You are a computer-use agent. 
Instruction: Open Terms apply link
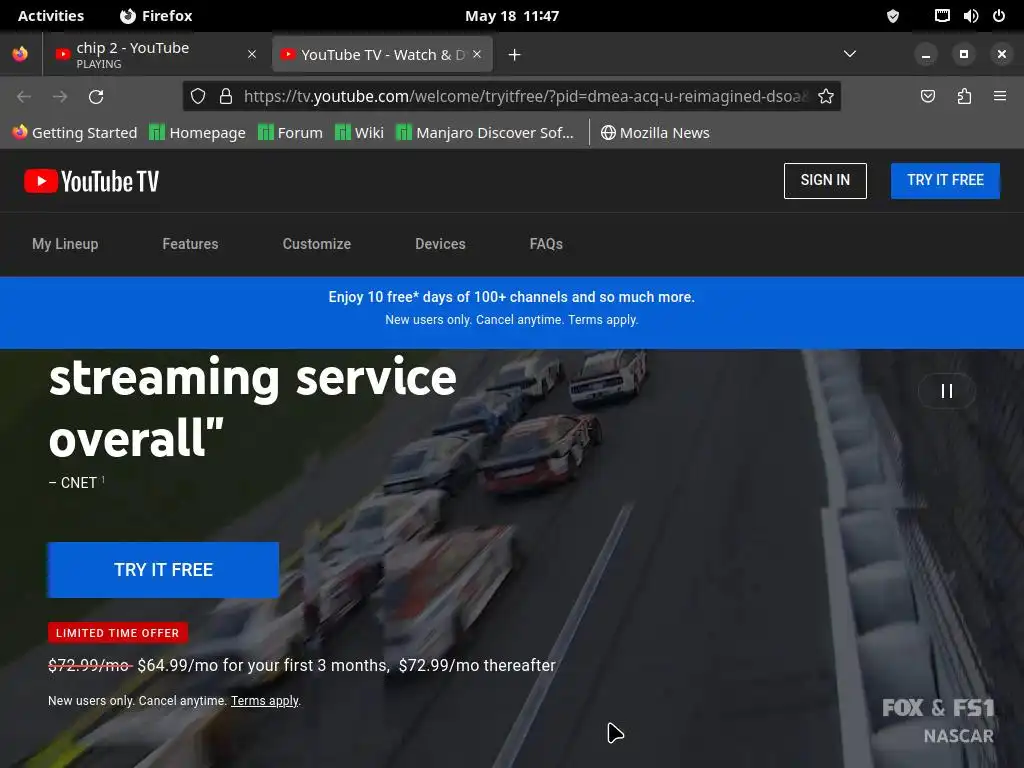coord(264,701)
